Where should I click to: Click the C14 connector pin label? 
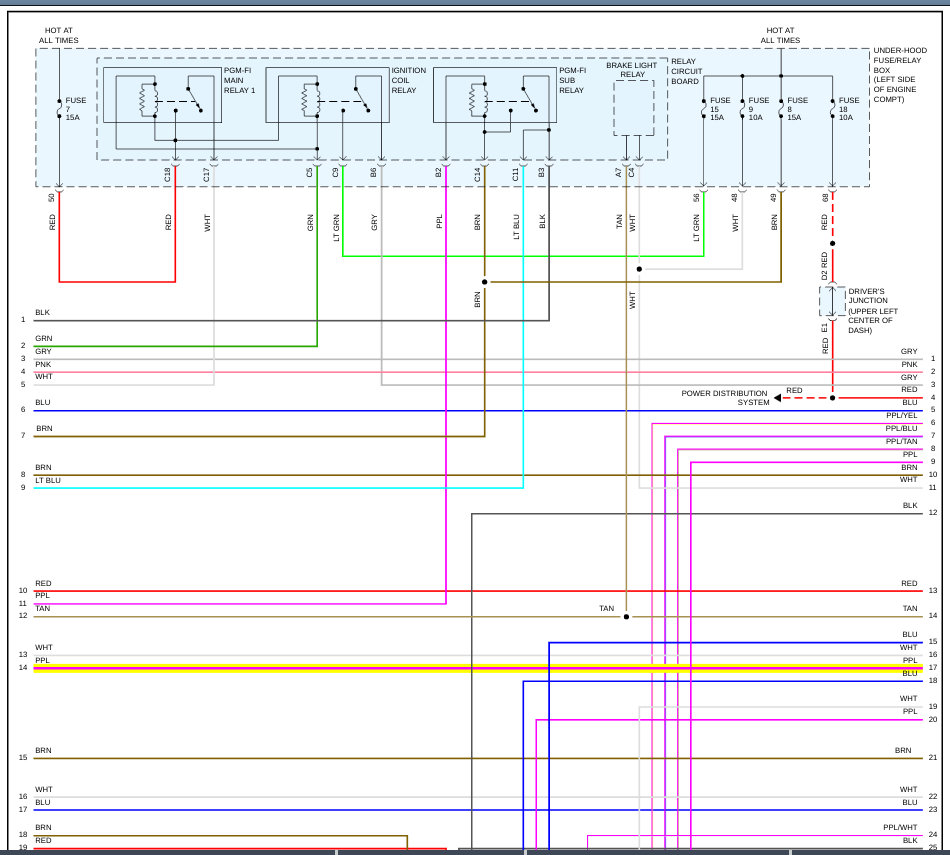point(477,175)
